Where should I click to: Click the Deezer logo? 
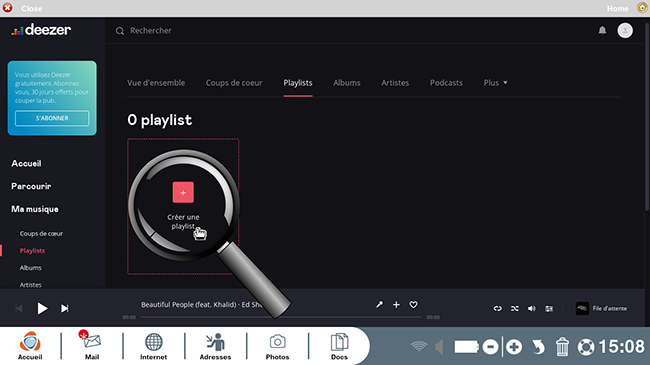tap(41, 30)
